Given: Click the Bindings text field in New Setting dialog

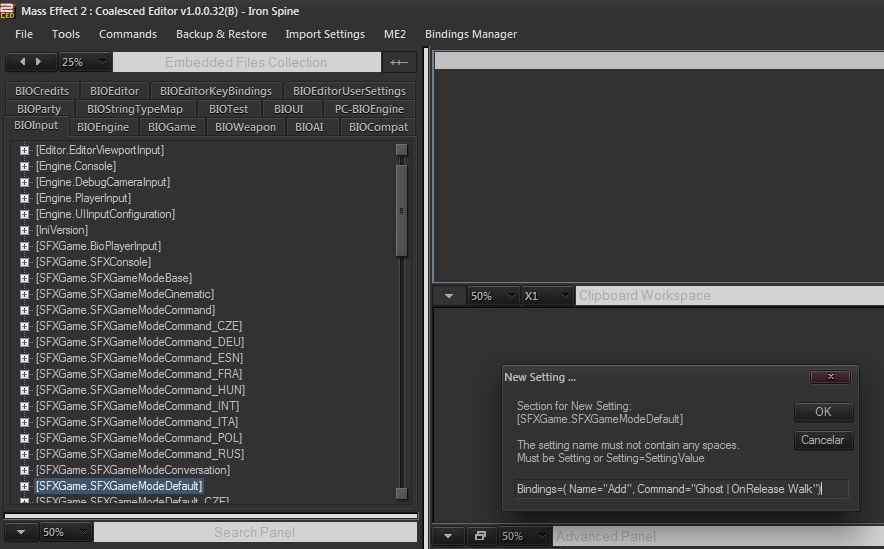Looking at the screenshot, I should (681, 489).
